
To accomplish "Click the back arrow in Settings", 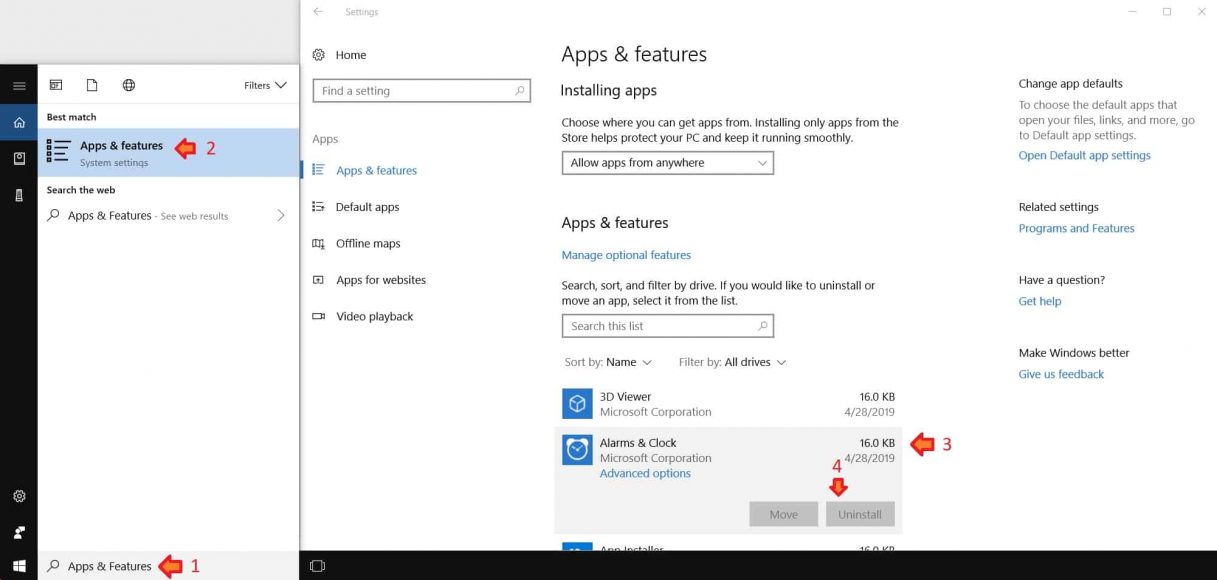I will click(x=318, y=11).
